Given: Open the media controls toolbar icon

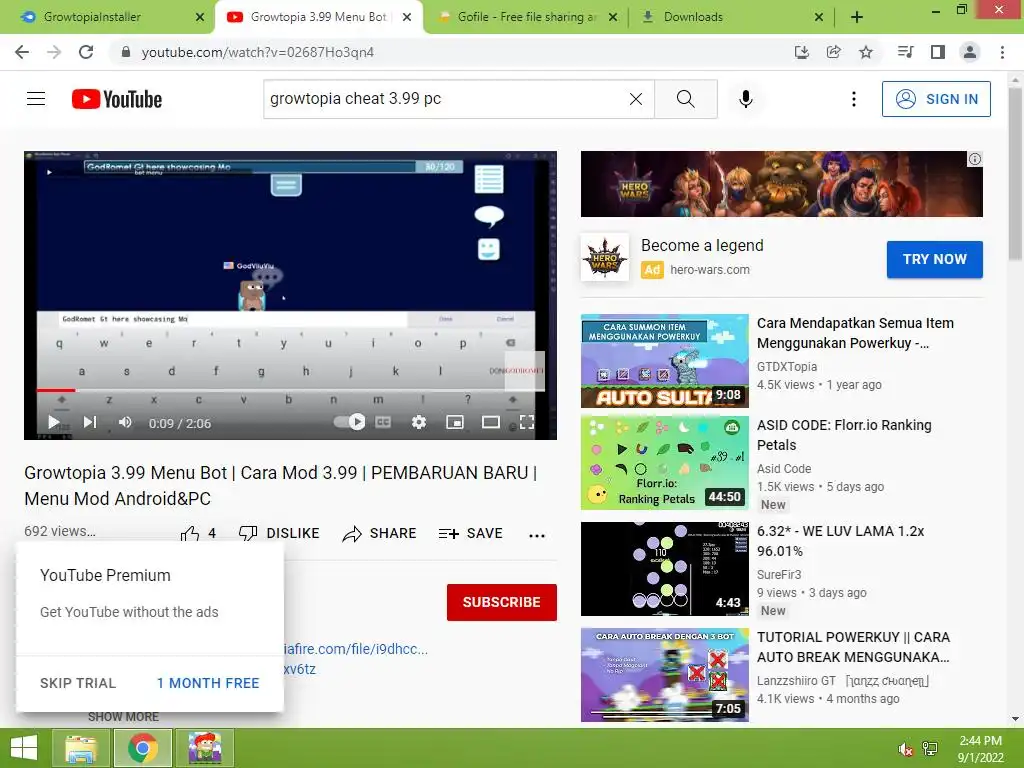Looking at the screenshot, I should point(905,52).
